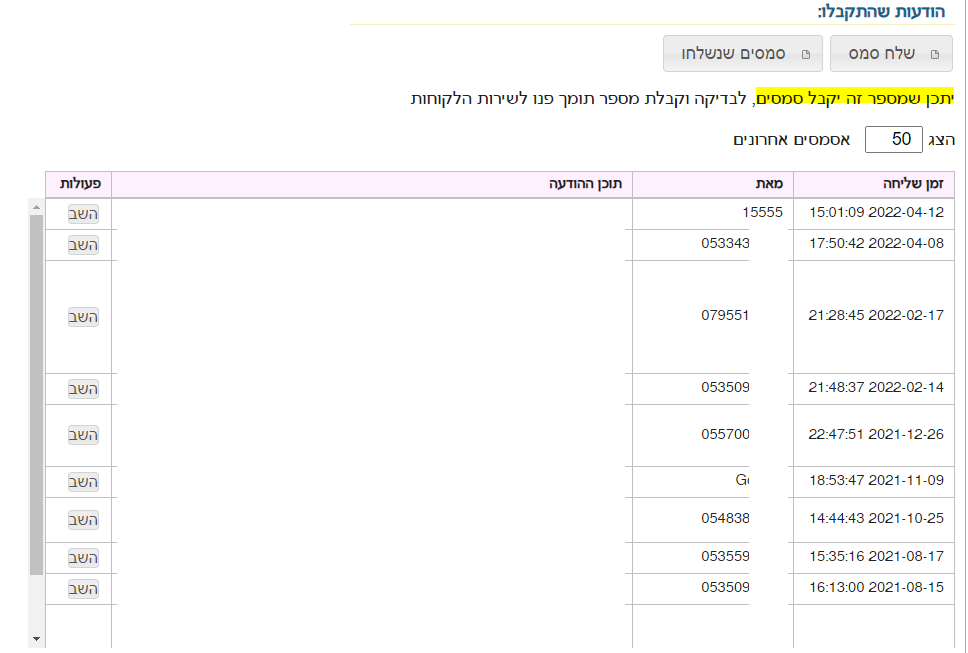
Task: Click the שלח סמס button
Action: coord(890,53)
